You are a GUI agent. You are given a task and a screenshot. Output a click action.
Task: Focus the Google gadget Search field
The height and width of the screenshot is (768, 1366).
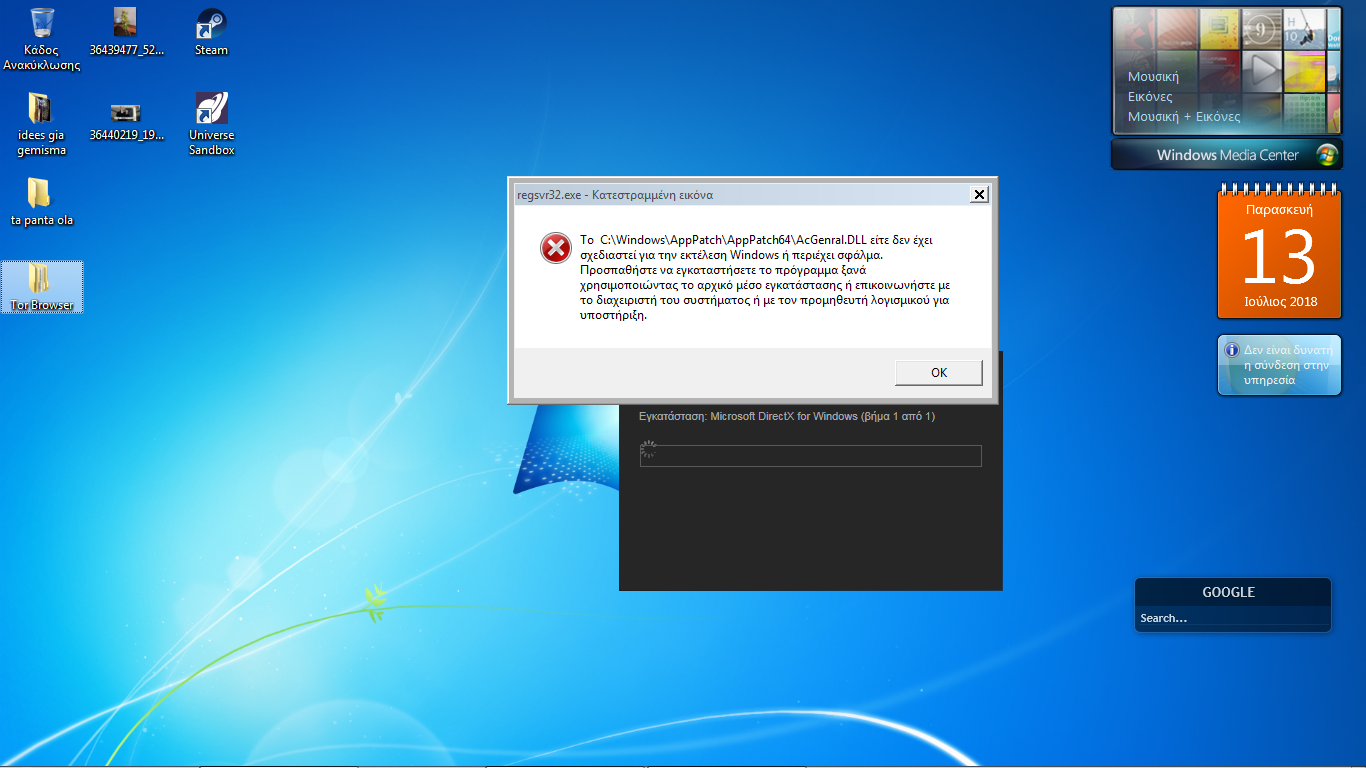1232,618
